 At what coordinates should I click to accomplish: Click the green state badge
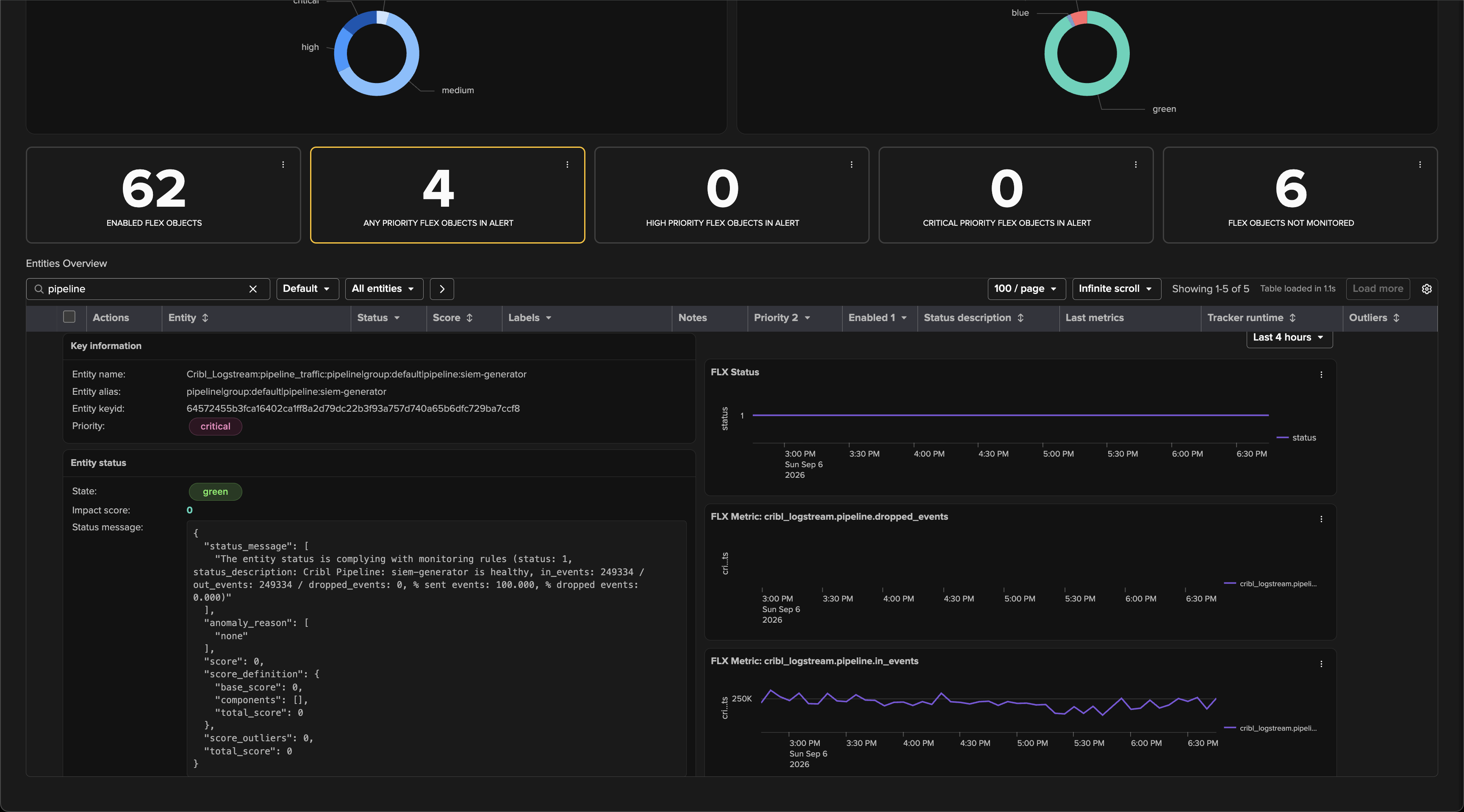click(x=215, y=492)
